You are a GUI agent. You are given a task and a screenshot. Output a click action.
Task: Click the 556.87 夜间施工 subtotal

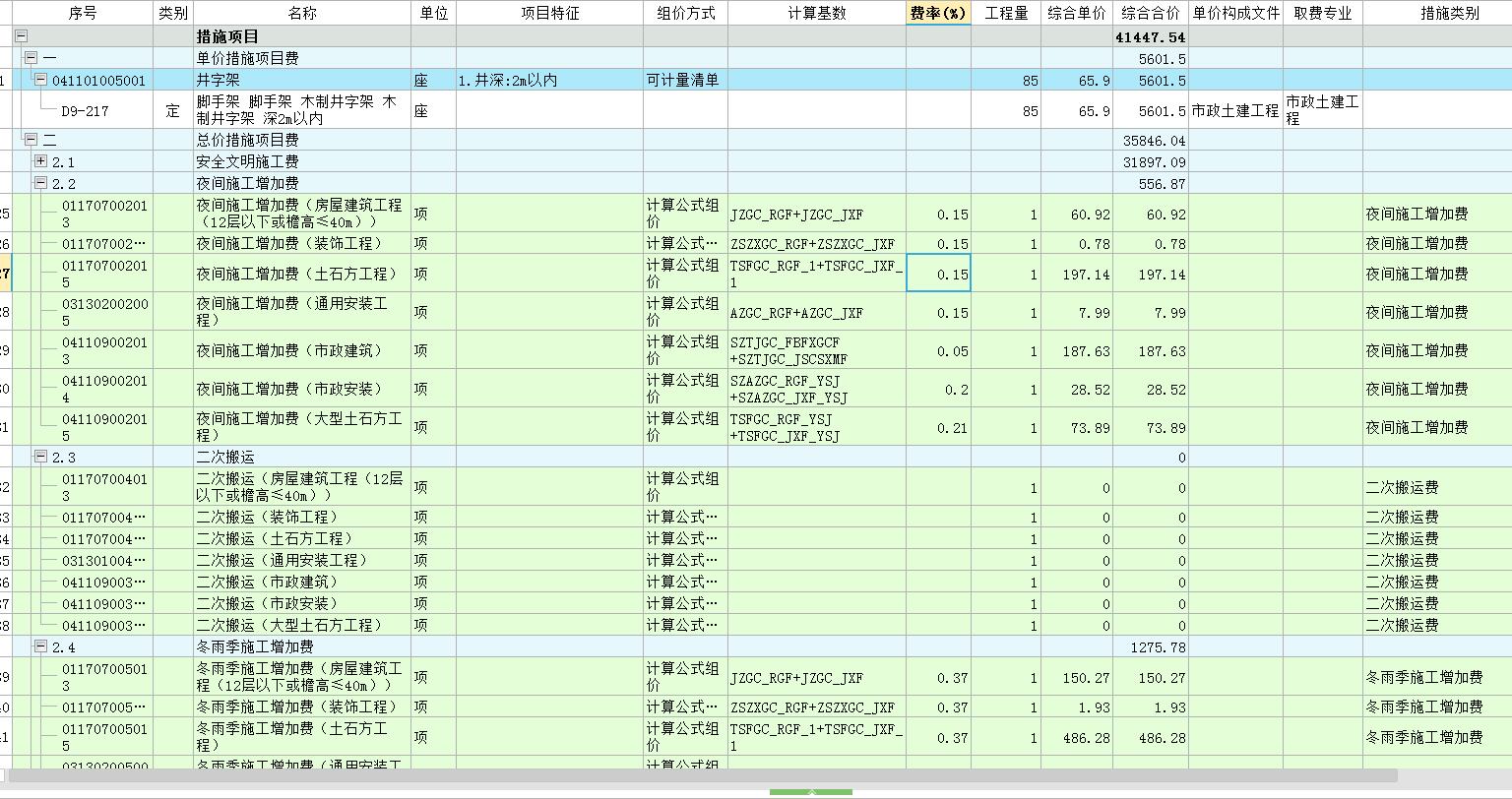[1151, 183]
